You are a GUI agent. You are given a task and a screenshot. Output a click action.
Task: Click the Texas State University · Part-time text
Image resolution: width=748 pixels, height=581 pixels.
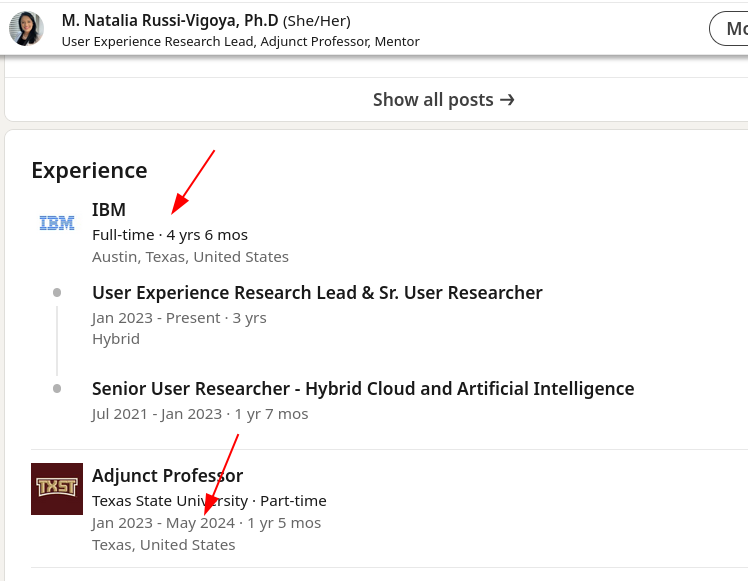pyautogui.click(x=209, y=501)
